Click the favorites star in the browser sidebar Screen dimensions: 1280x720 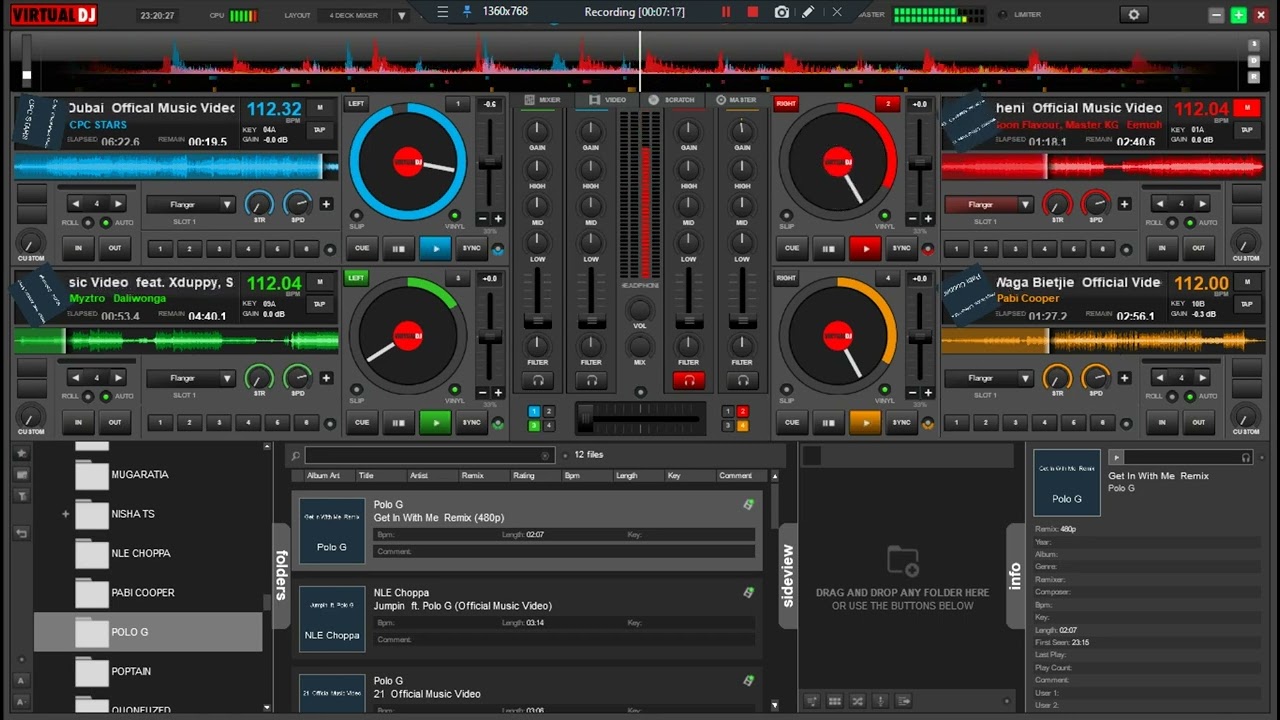coord(22,453)
